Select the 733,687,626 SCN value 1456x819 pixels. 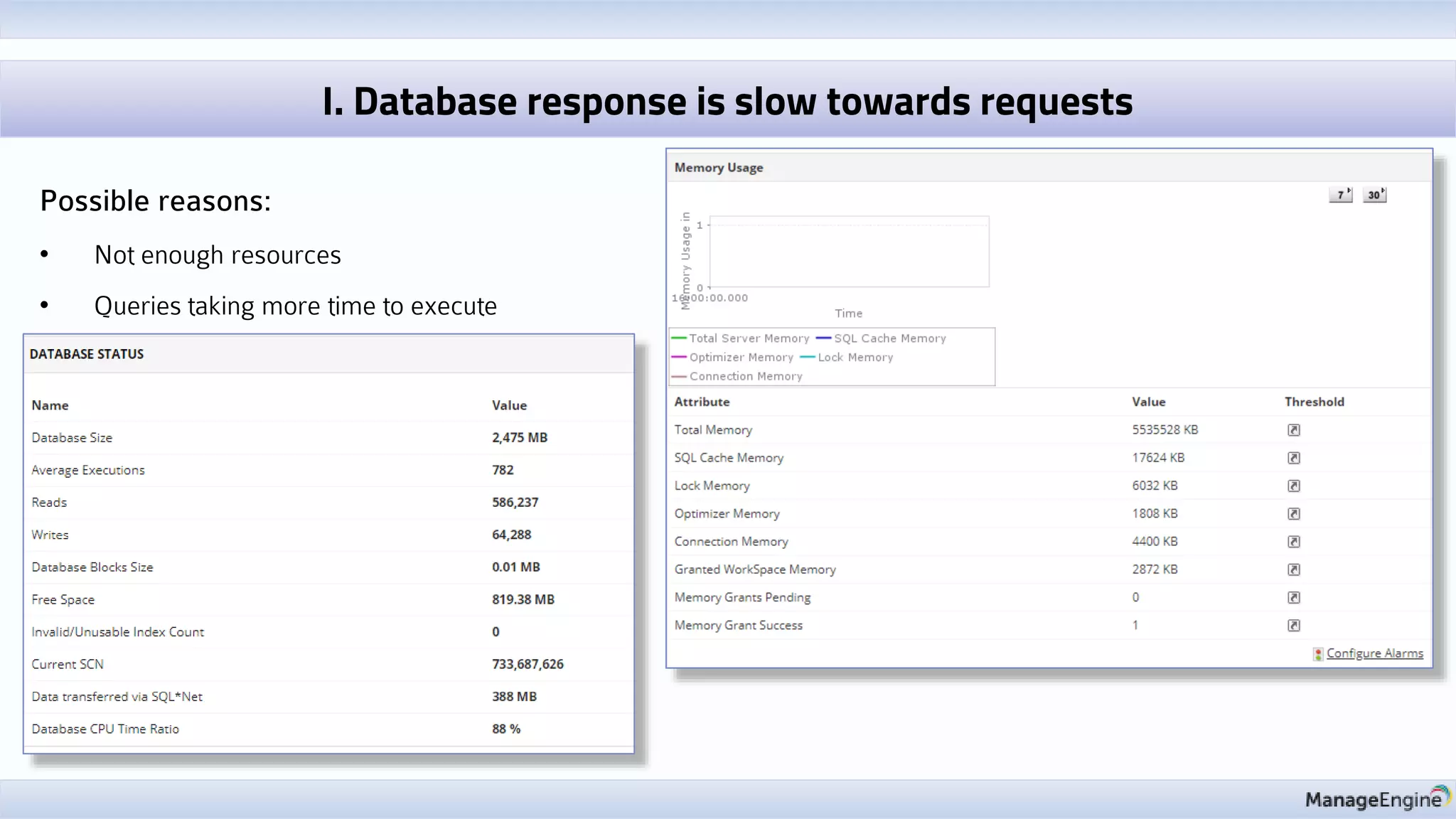(x=528, y=664)
